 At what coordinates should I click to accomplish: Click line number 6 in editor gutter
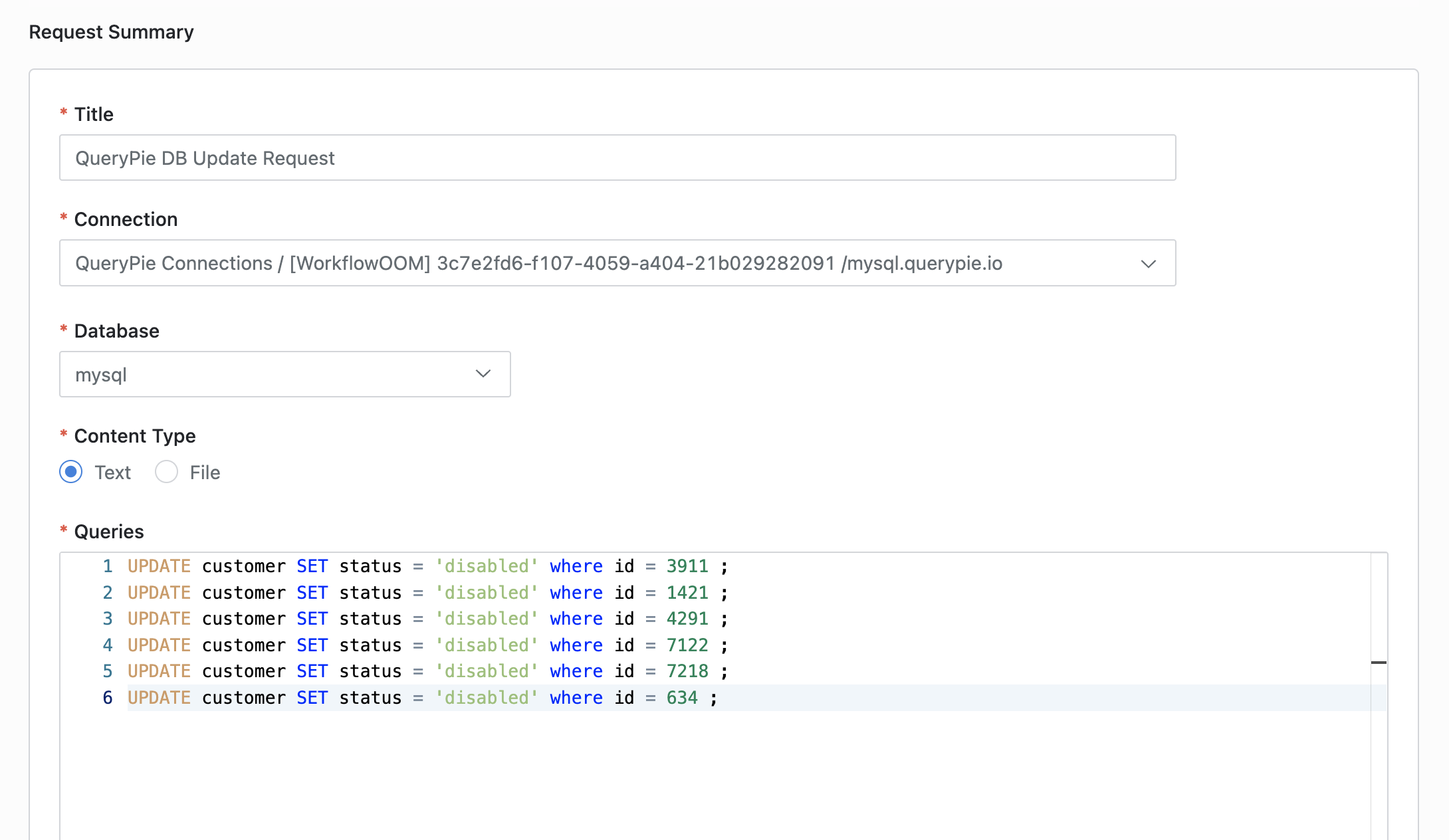pyautogui.click(x=108, y=698)
